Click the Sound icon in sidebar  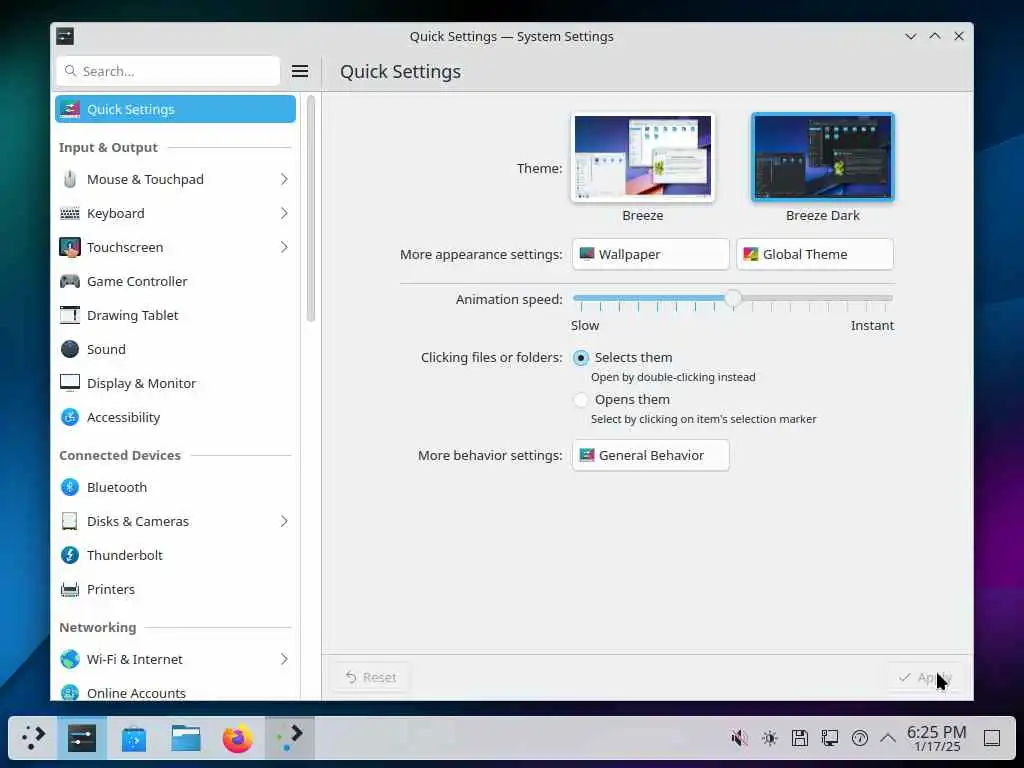(x=70, y=349)
